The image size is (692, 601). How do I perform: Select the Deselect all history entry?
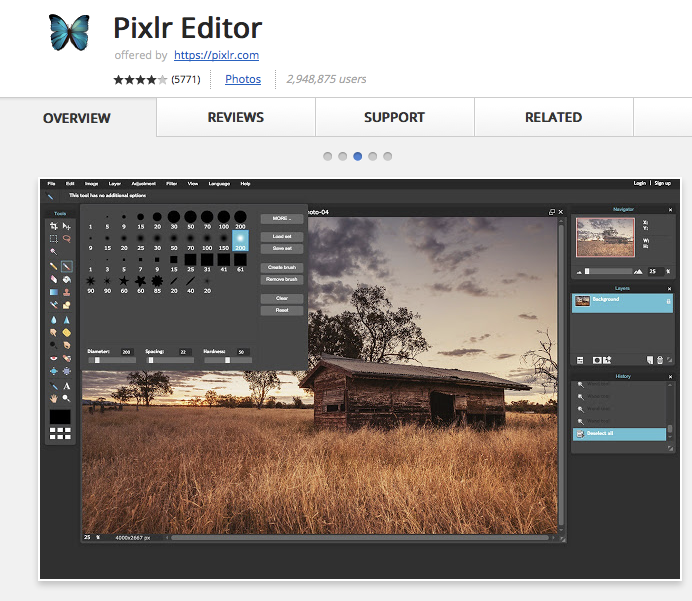point(619,434)
